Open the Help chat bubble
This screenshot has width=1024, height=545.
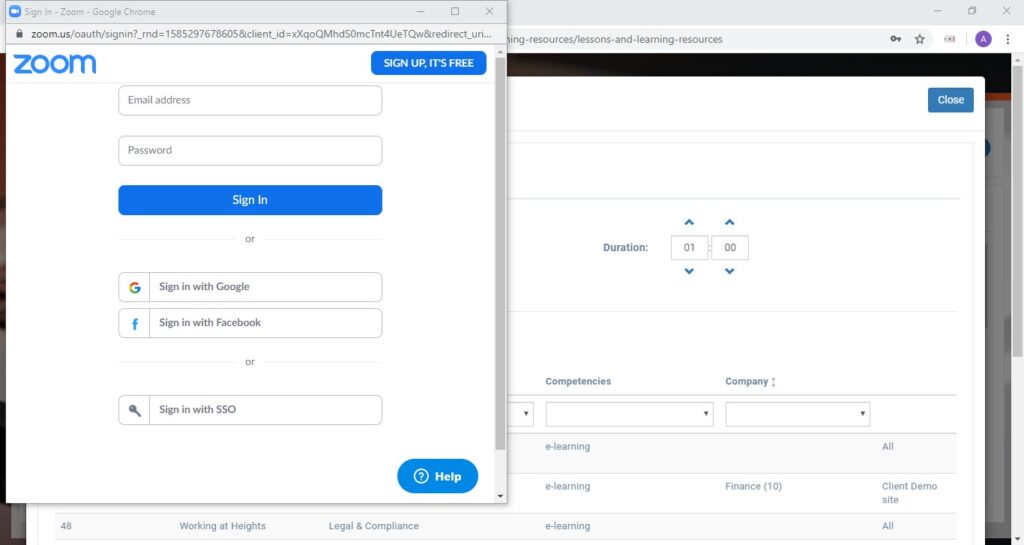[438, 476]
